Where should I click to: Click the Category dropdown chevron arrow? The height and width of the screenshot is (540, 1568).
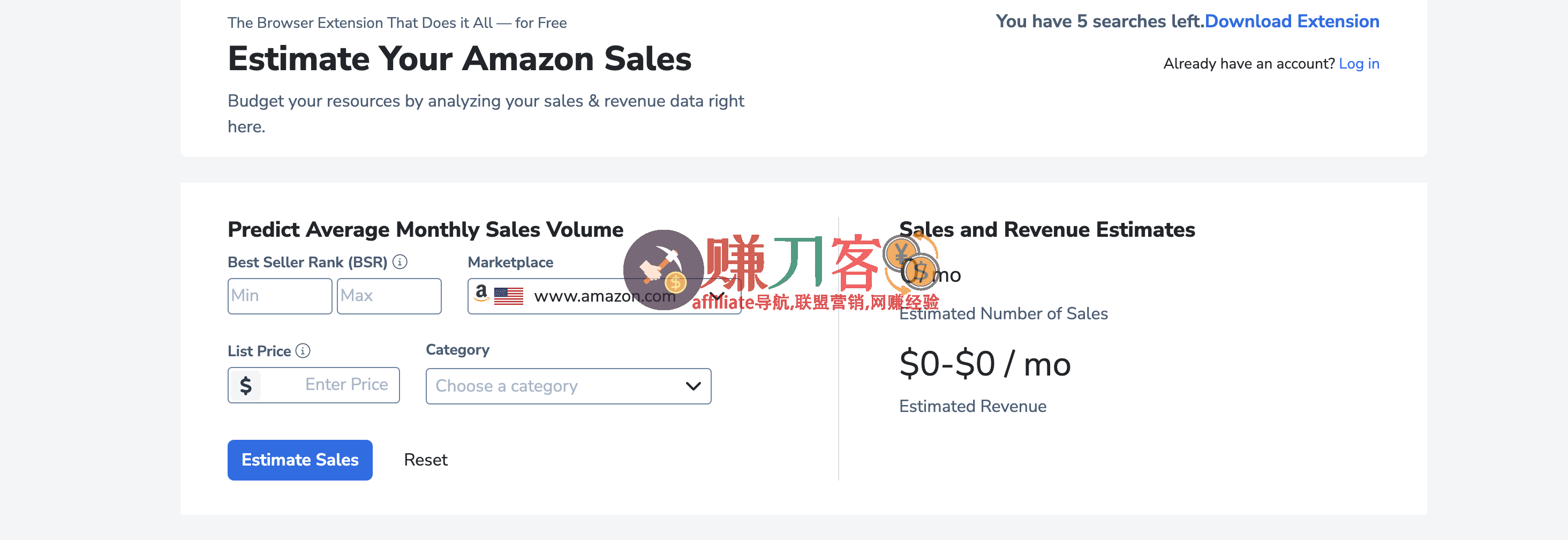coord(693,386)
